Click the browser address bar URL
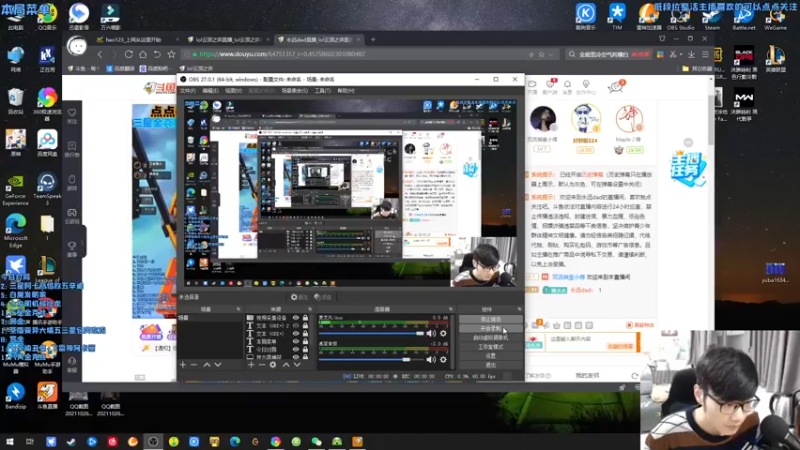Viewport: 800px width, 450px height. (x=282, y=54)
